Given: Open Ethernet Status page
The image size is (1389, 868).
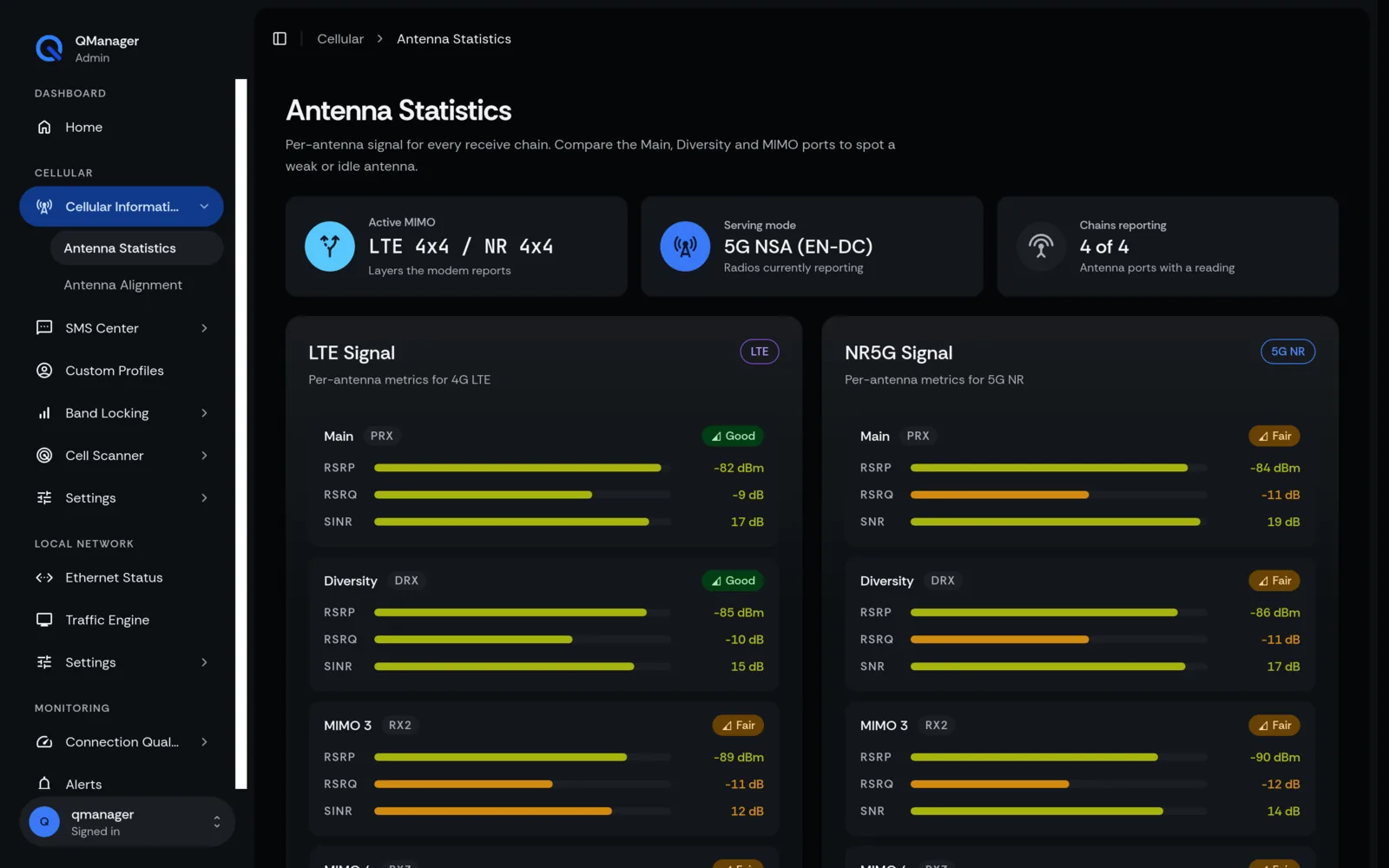Looking at the screenshot, I should coord(122,578).
